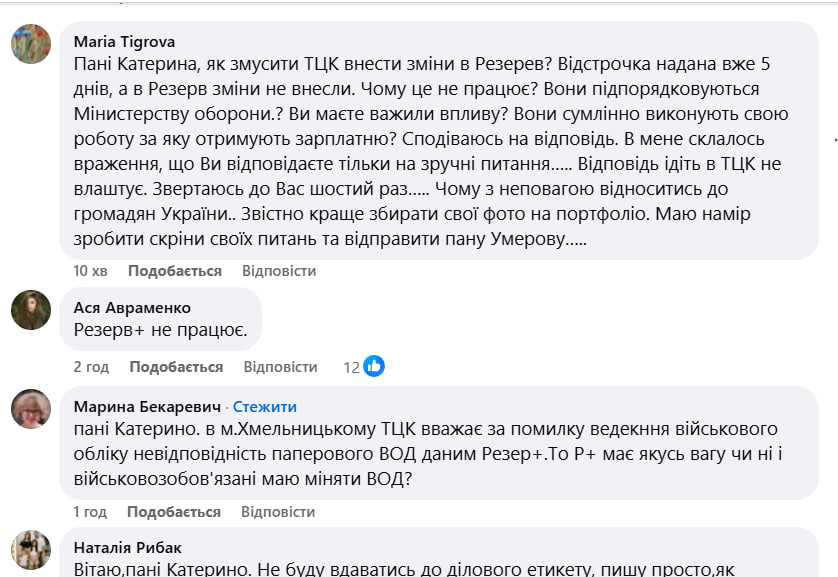Click Марина Бекаревич's avatar photo
This screenshot has height=577, width=838.
(31, 408)
